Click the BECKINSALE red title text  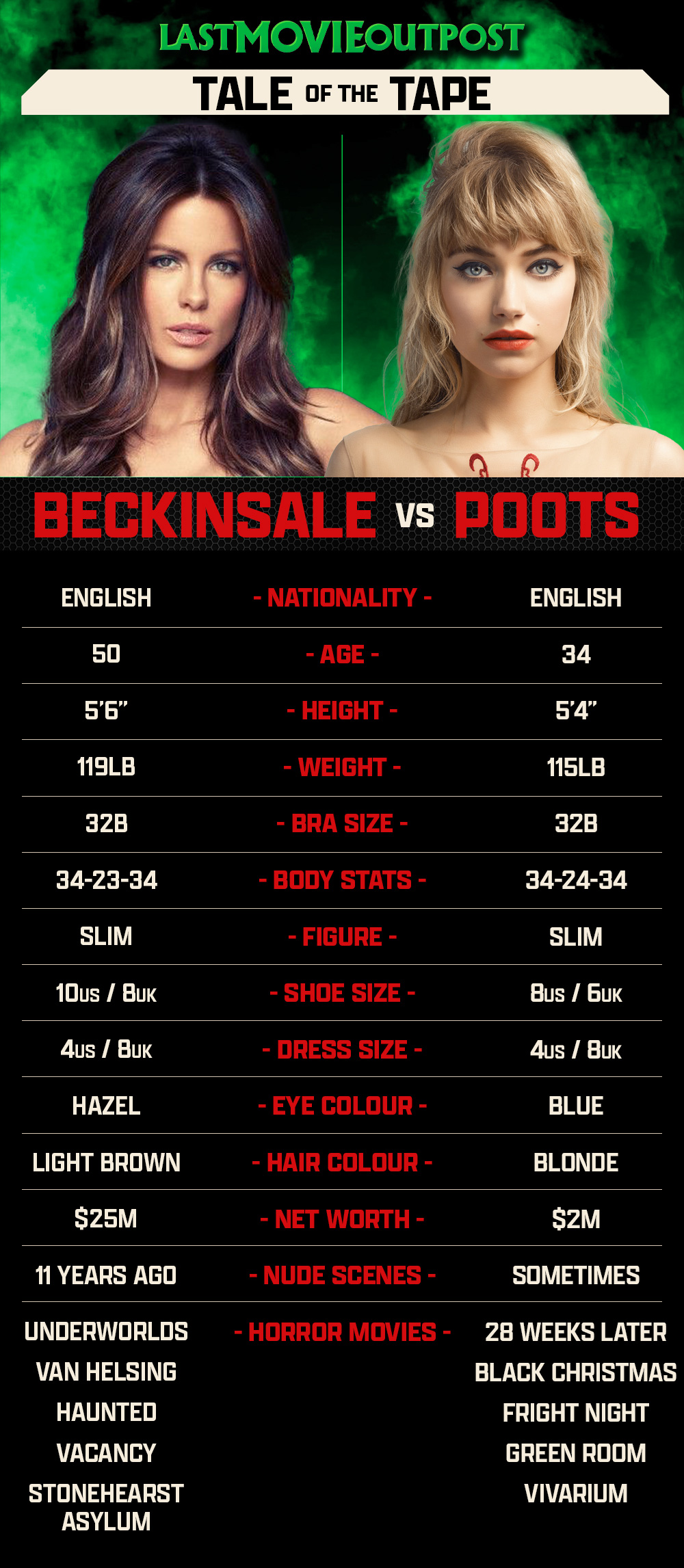pos(205,514)
